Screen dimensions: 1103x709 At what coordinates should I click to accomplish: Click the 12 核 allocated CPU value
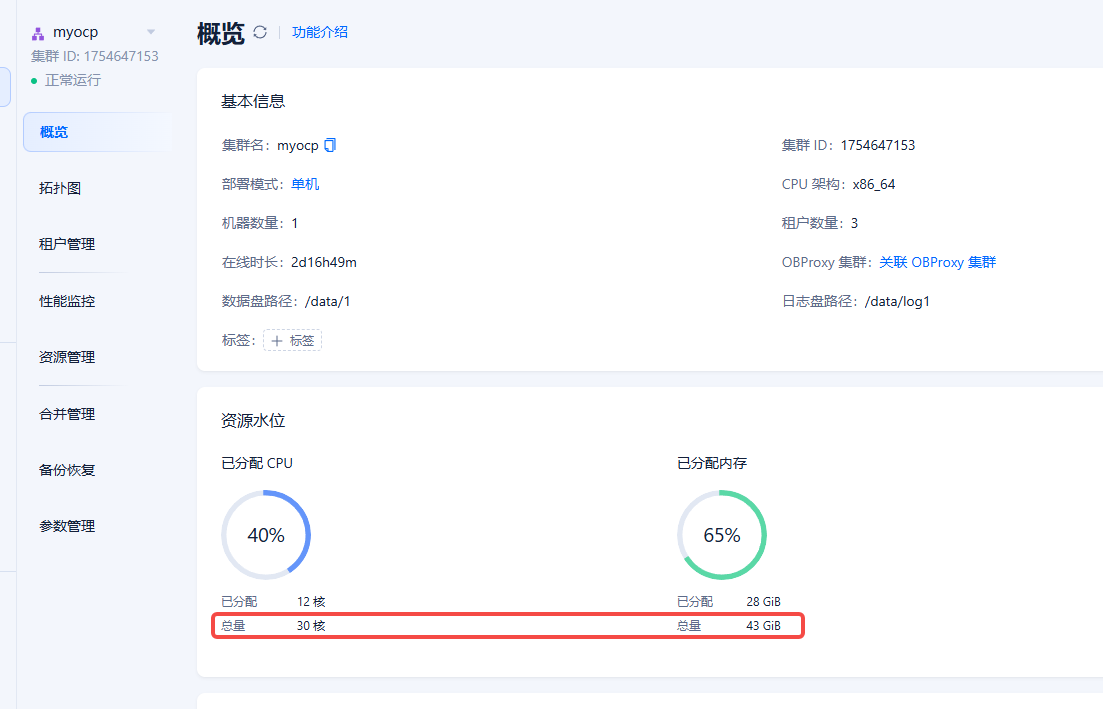click(x=311, y=602)
